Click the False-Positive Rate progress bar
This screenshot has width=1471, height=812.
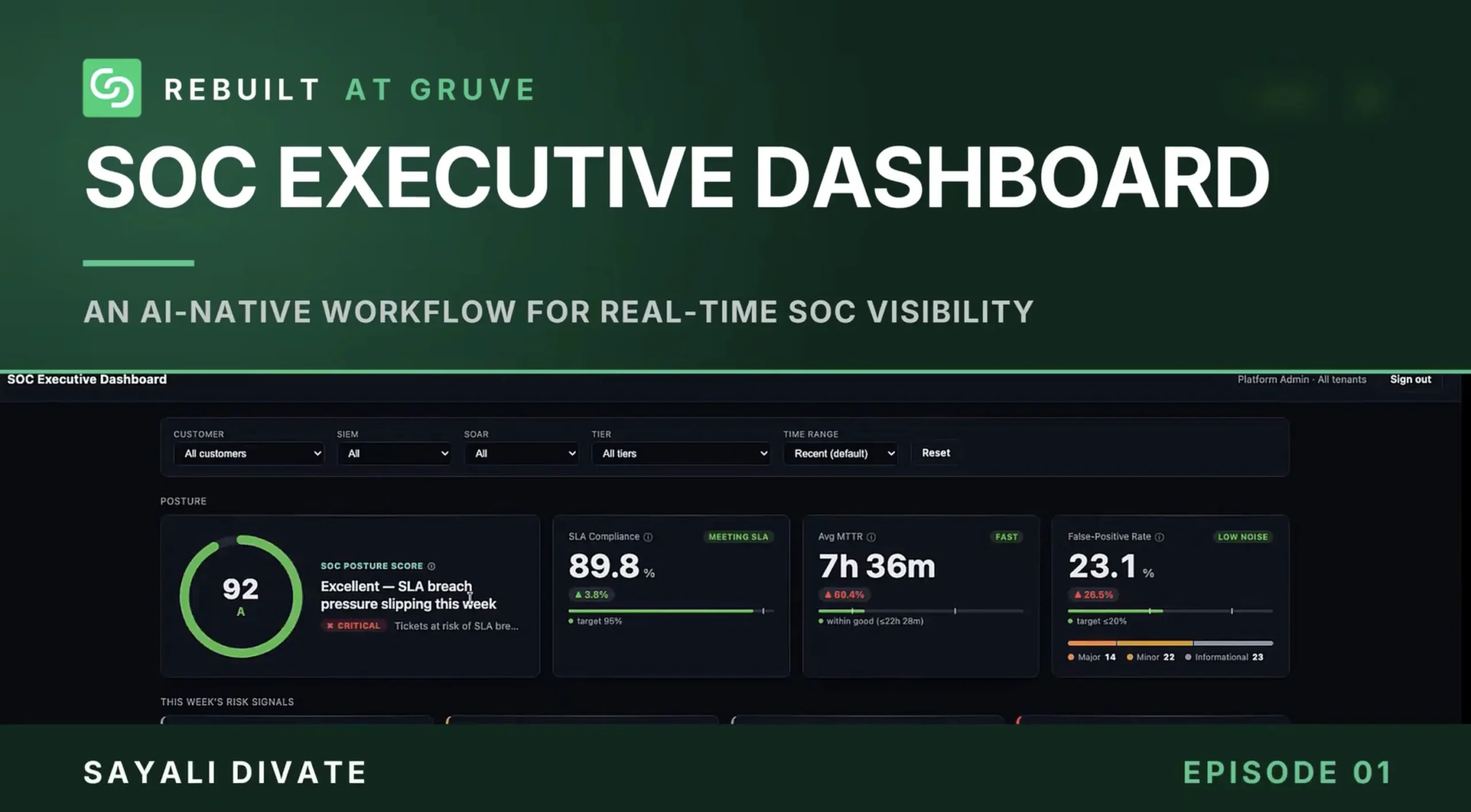[x=1170, y=611]
